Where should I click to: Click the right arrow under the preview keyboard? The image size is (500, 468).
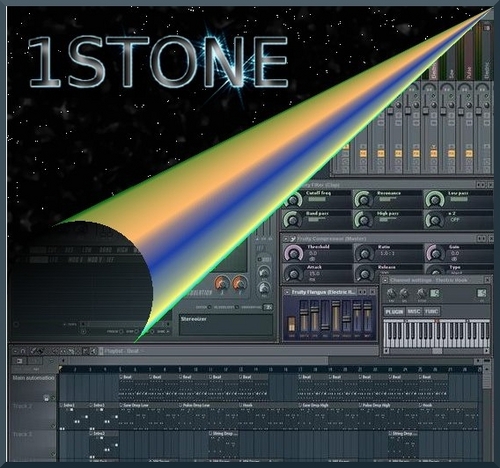pyautogui.click(x=487, y=351)
